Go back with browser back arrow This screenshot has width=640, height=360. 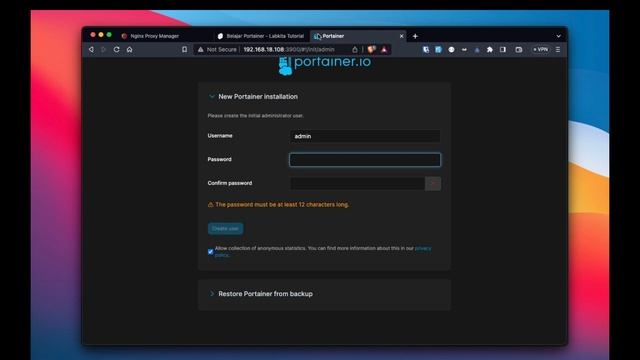[91, 49]
